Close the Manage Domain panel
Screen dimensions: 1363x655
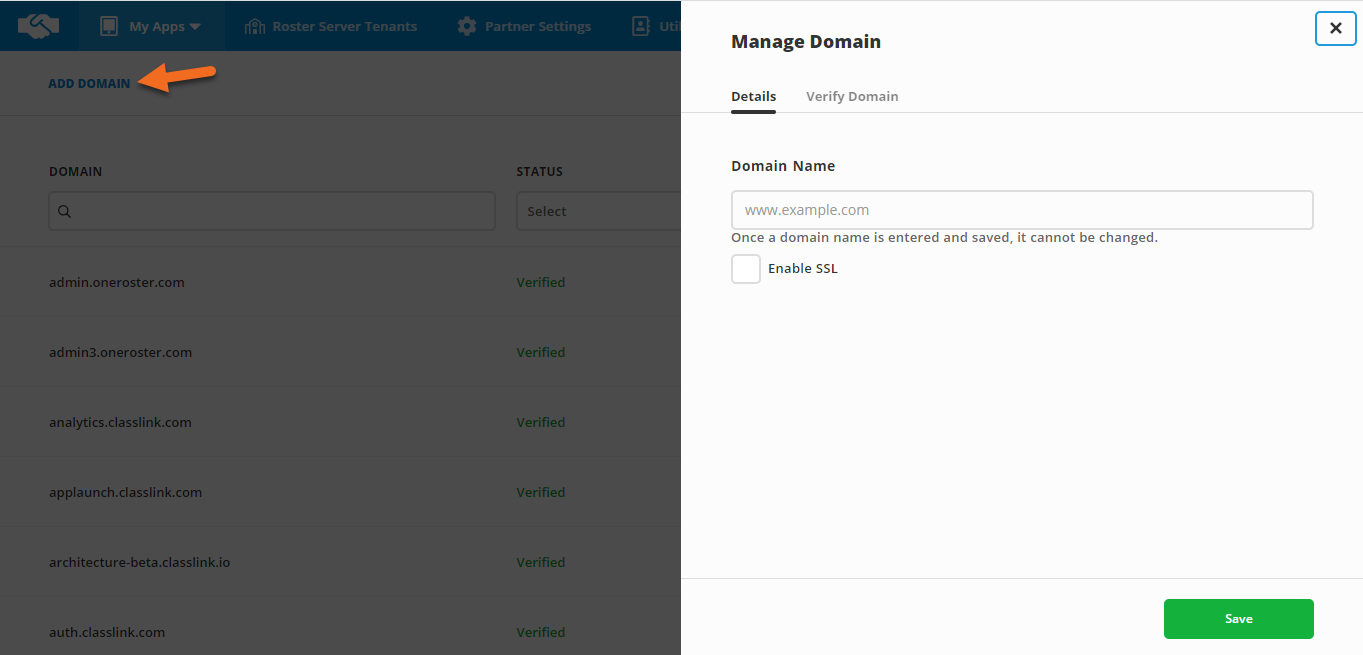1335,28
